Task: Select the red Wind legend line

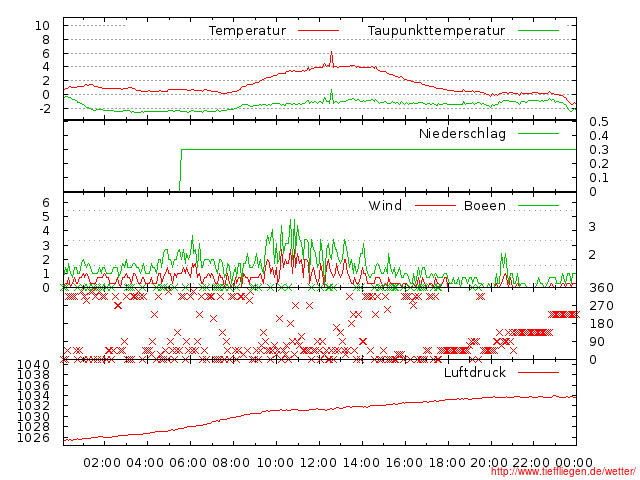Action: 435,205
